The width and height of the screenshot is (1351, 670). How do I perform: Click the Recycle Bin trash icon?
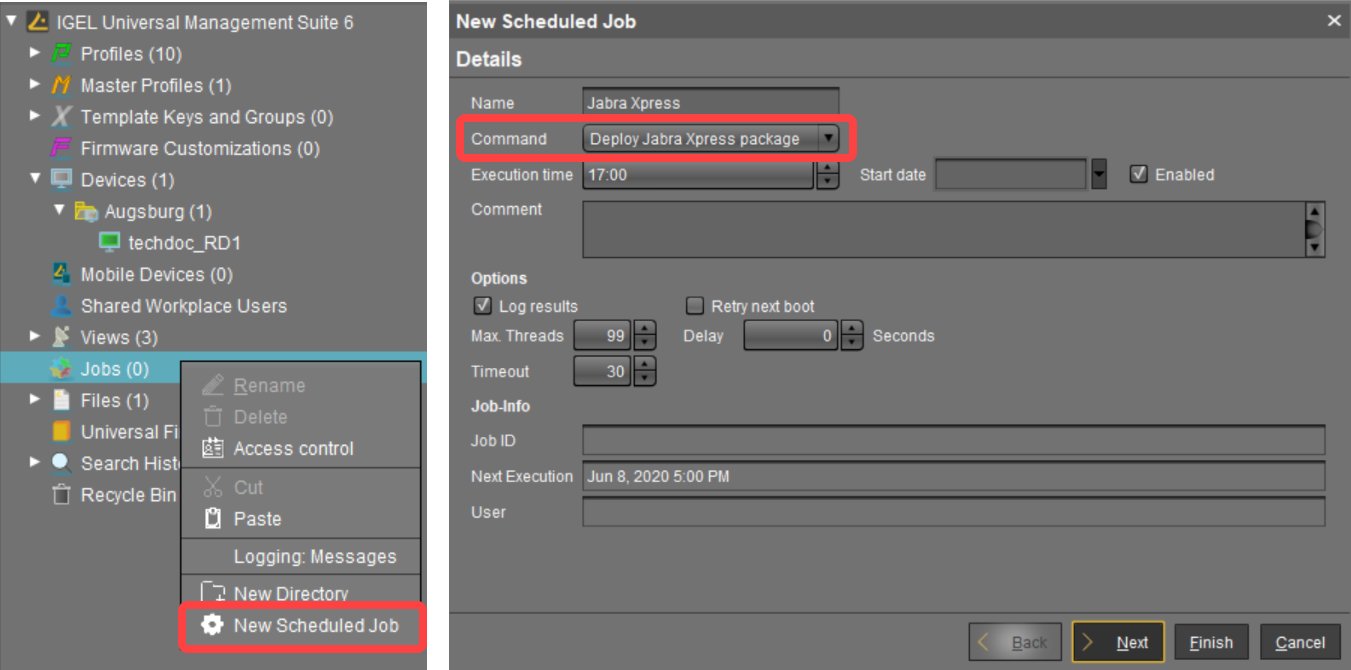tap(62, 495)
